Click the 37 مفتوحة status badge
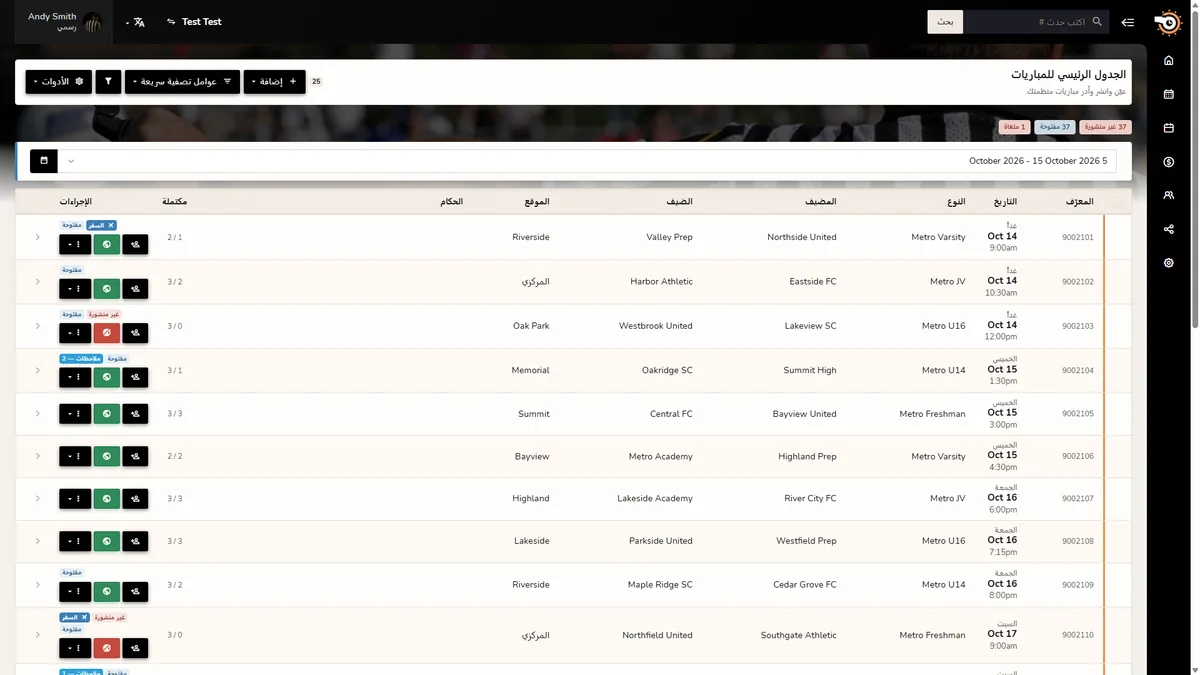The width and height of the screenshot is (1200, 675). pyautogui.click(x=1054, y=127)
